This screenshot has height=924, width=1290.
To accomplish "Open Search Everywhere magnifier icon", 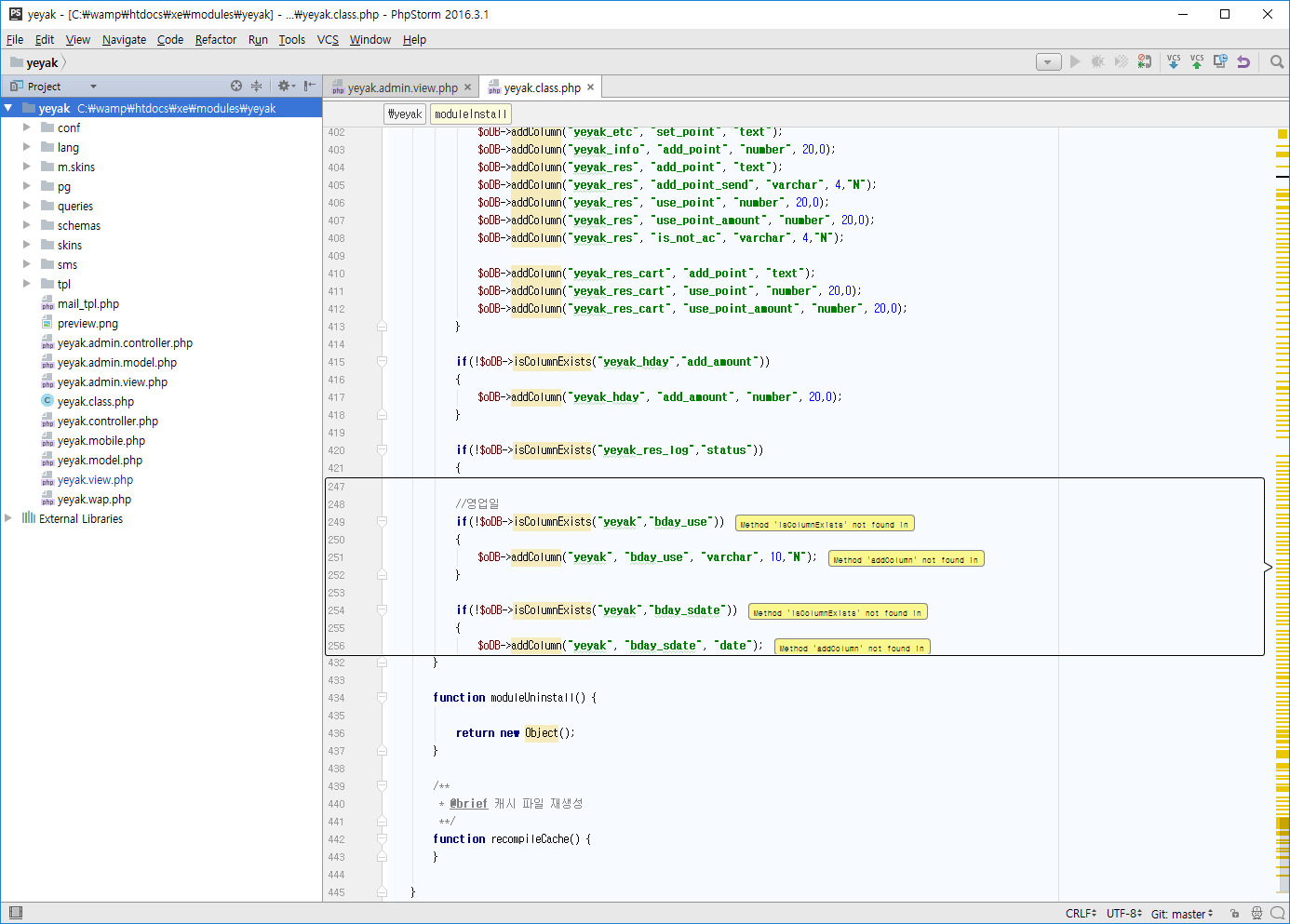I will [1277, 61].
